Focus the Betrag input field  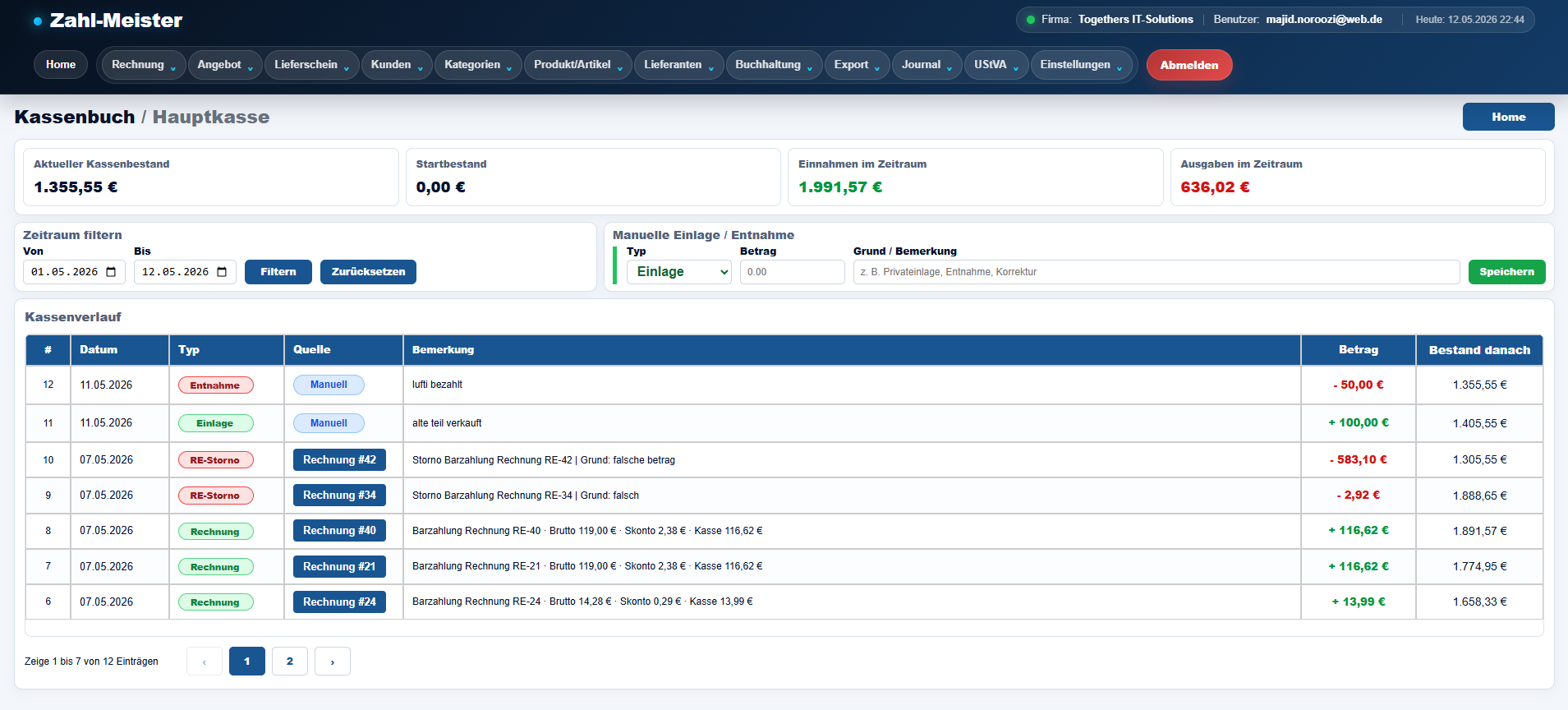coord(792,272)
